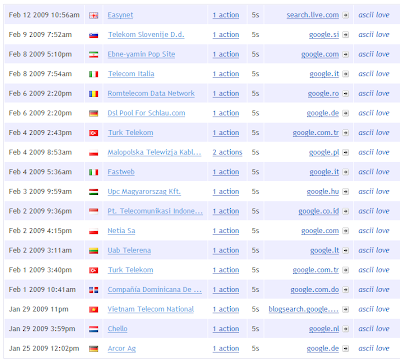Click the arrow icon next to google.co.id
The height and width of the screenshot is (362, 400).
(346, 211)
